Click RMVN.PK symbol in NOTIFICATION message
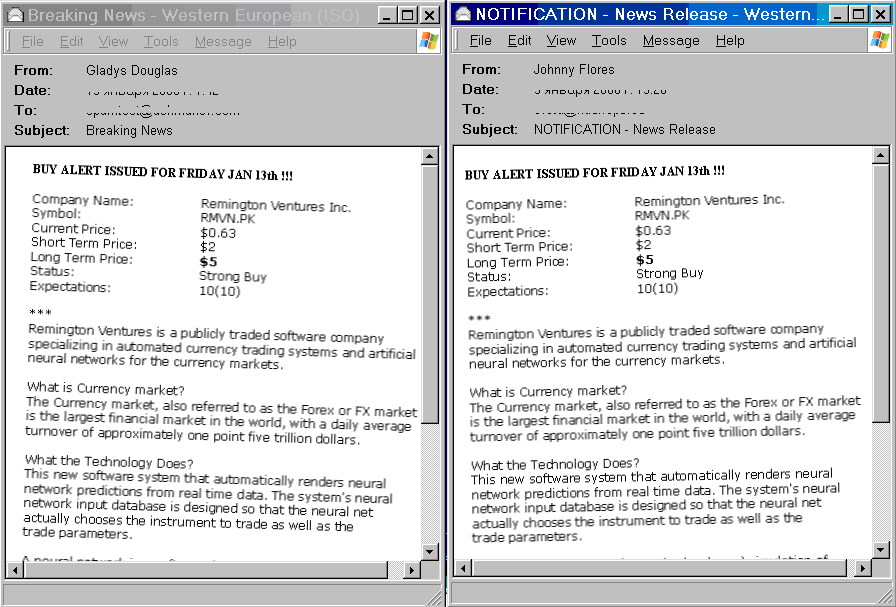Viewport: 896px width, 607px height. [662, 215]
